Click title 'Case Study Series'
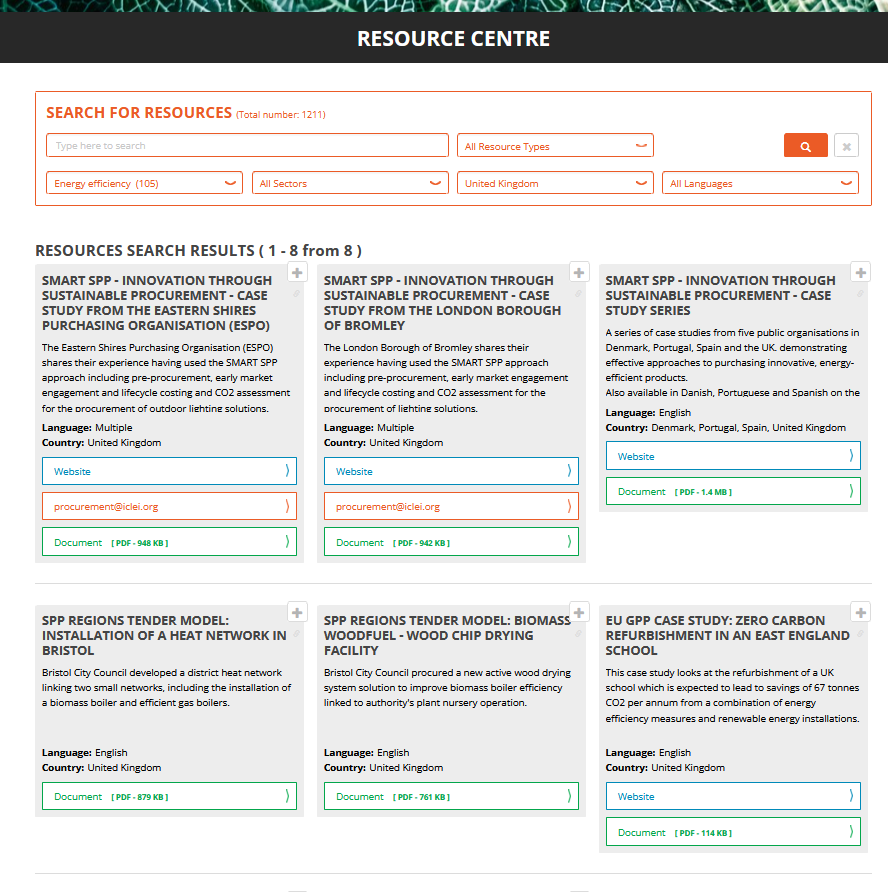This screenshot has width=888, height=892. [720, 295]
